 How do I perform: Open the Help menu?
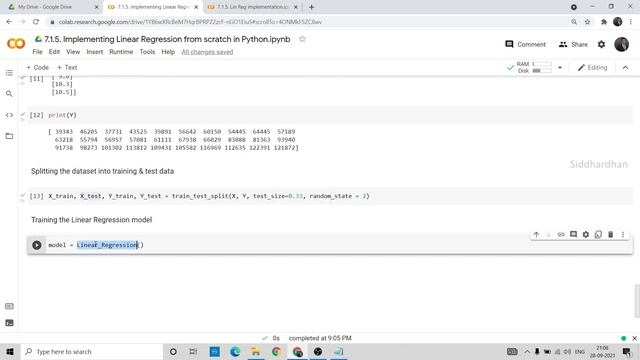[168, 52]
